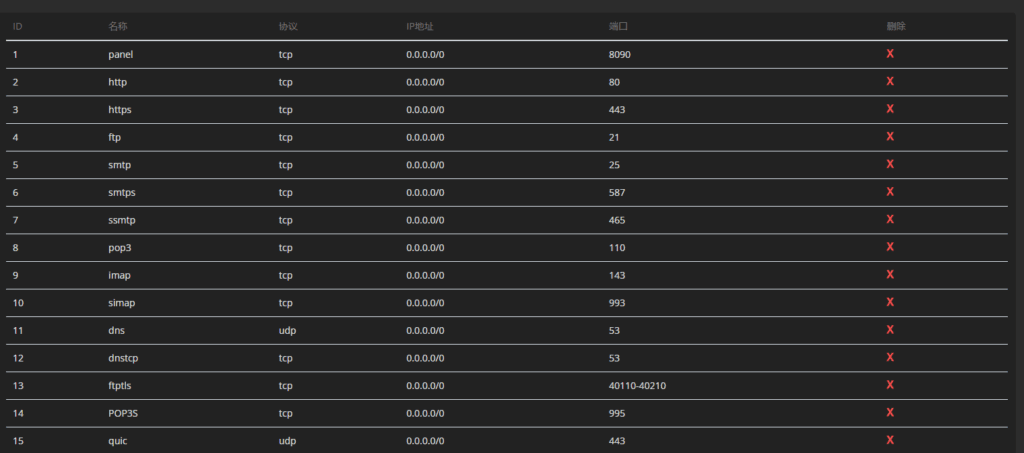The height and width of the screenshot is (453, 1024).
Task: Click the IP地址 column header
Action: (x=420, y=26)
